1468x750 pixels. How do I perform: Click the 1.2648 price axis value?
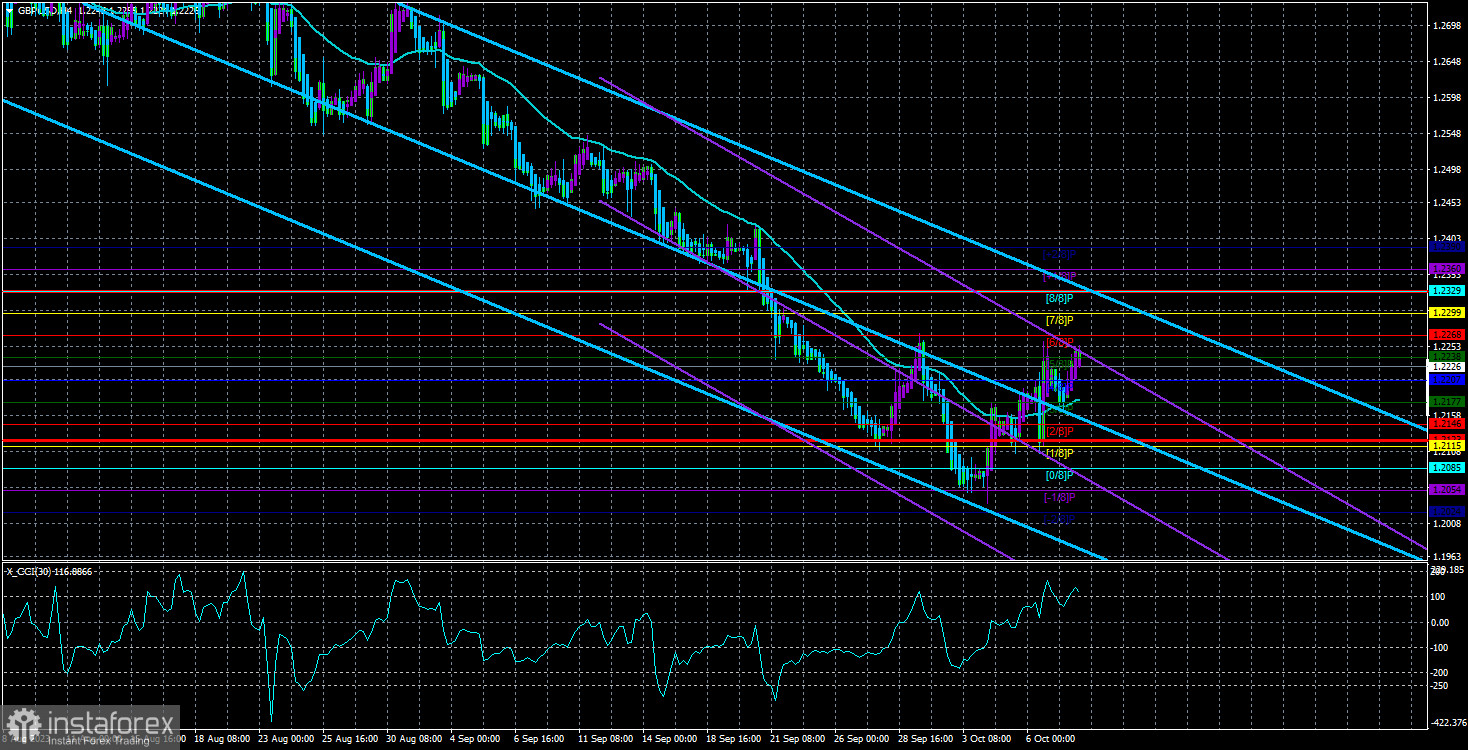coord(1447,62)
